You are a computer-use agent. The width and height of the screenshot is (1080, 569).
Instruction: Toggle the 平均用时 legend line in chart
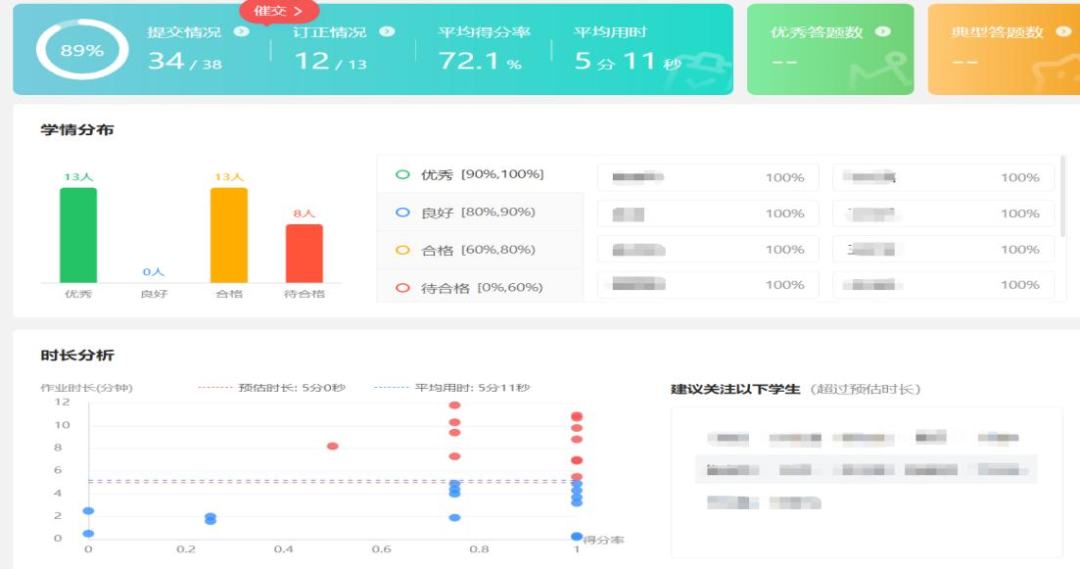452,388
